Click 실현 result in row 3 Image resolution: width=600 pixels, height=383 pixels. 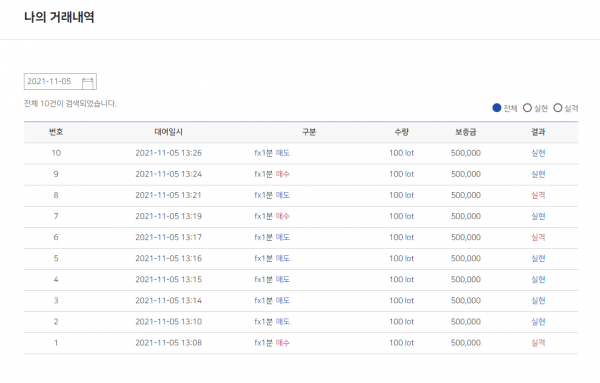click(538, 300)
